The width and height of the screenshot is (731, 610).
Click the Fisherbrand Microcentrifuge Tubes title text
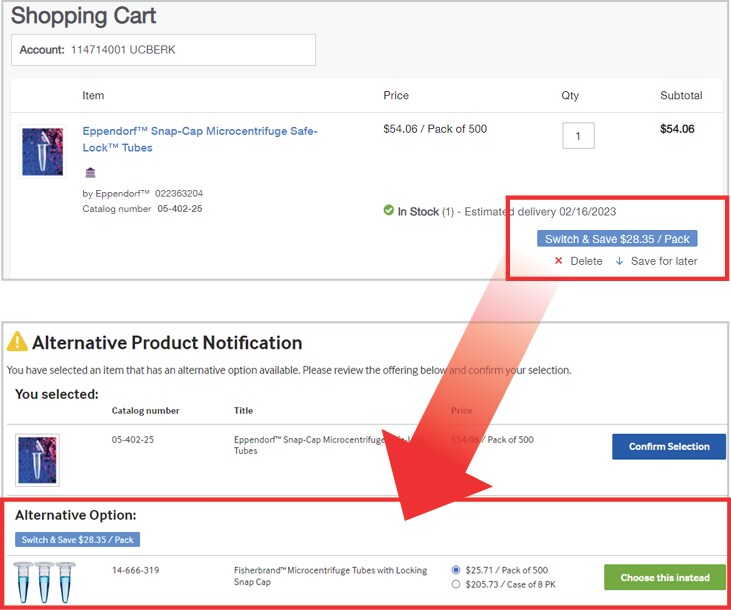point(330,576)
